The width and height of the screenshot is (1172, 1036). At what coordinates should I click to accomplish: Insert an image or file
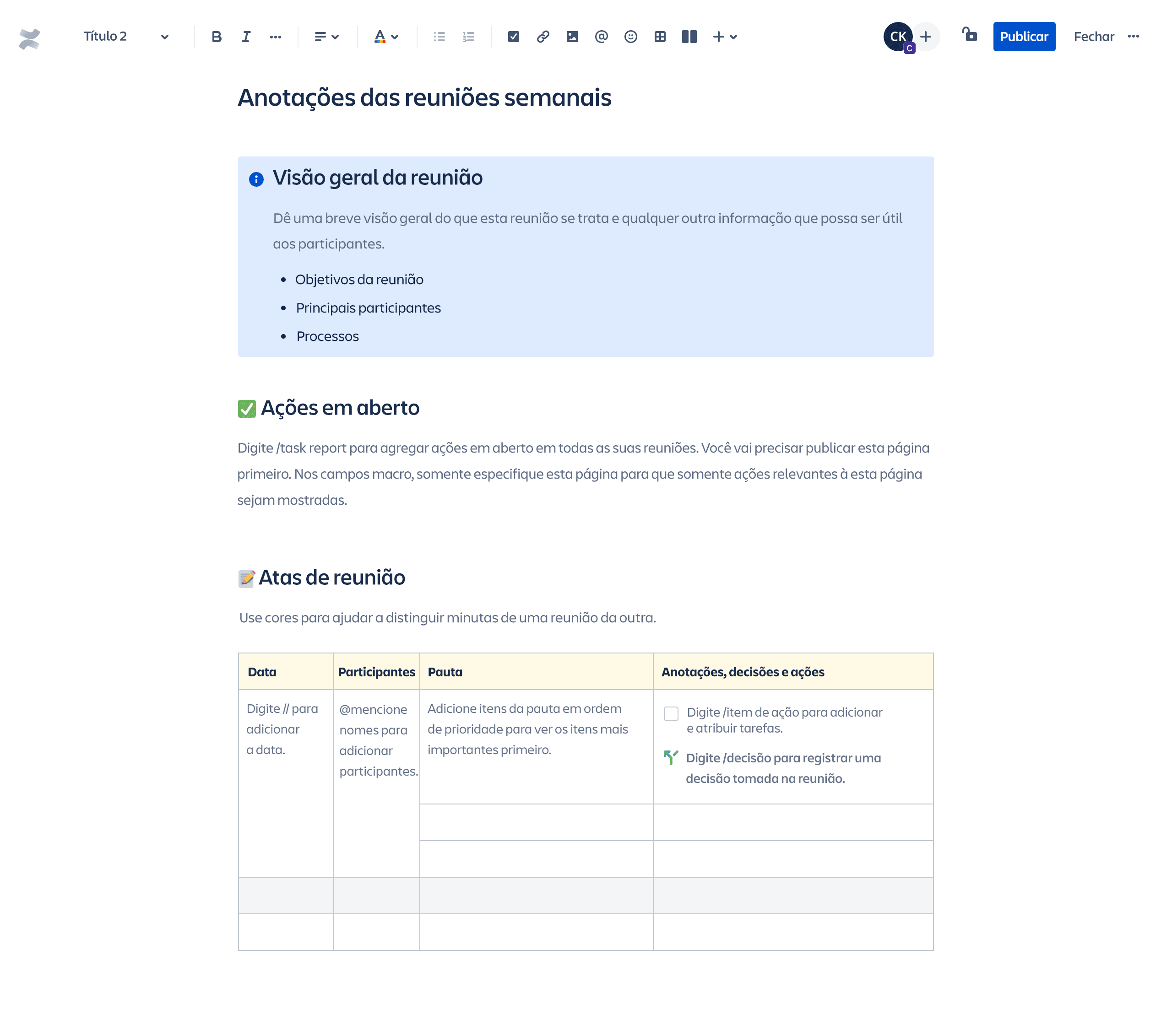click(x=572, y=37)
